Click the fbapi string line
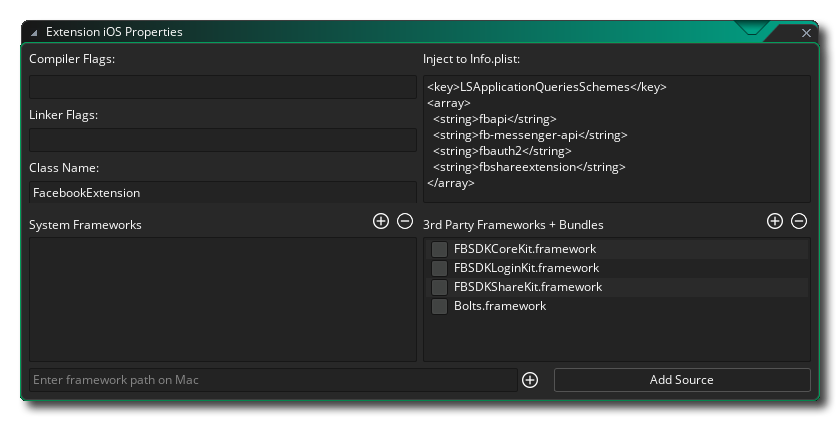 tap(495, 119)
